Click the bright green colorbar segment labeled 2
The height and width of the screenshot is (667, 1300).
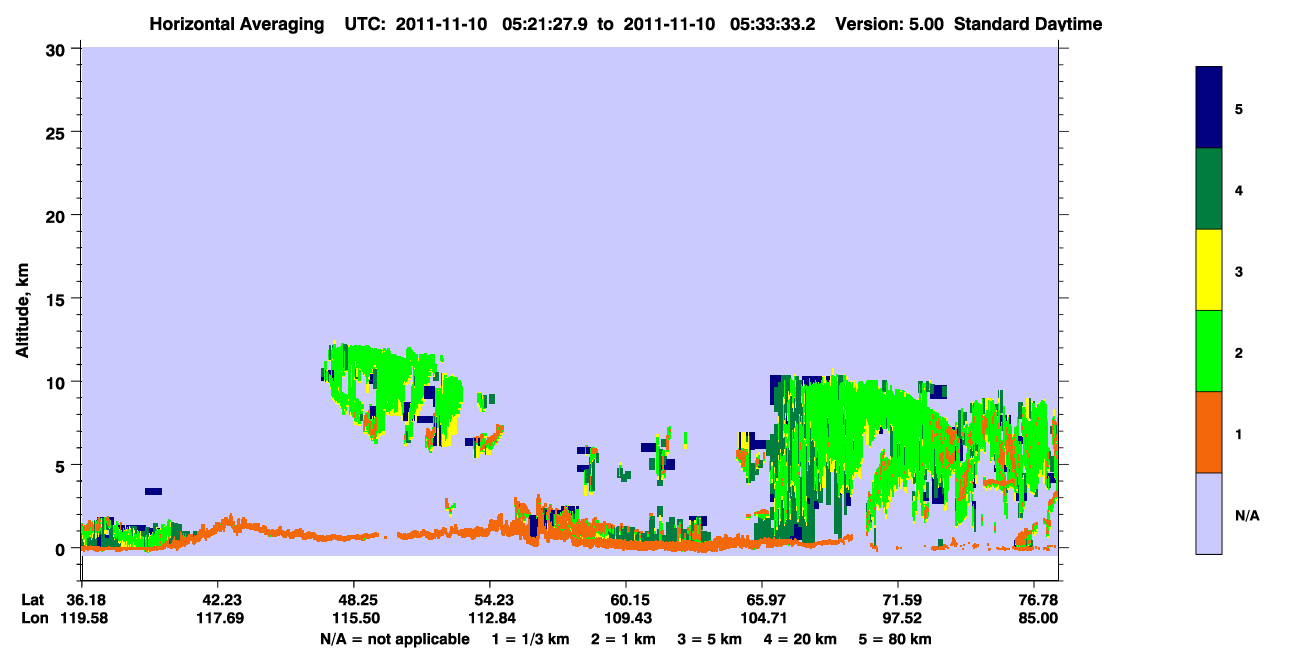click(x=1209, y=351)
